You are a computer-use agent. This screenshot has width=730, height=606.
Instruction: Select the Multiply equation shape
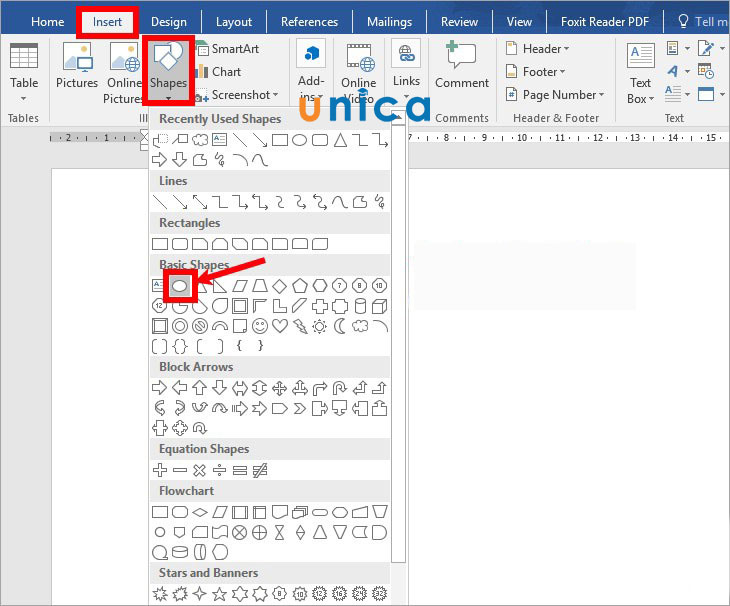tap(199, 470)
